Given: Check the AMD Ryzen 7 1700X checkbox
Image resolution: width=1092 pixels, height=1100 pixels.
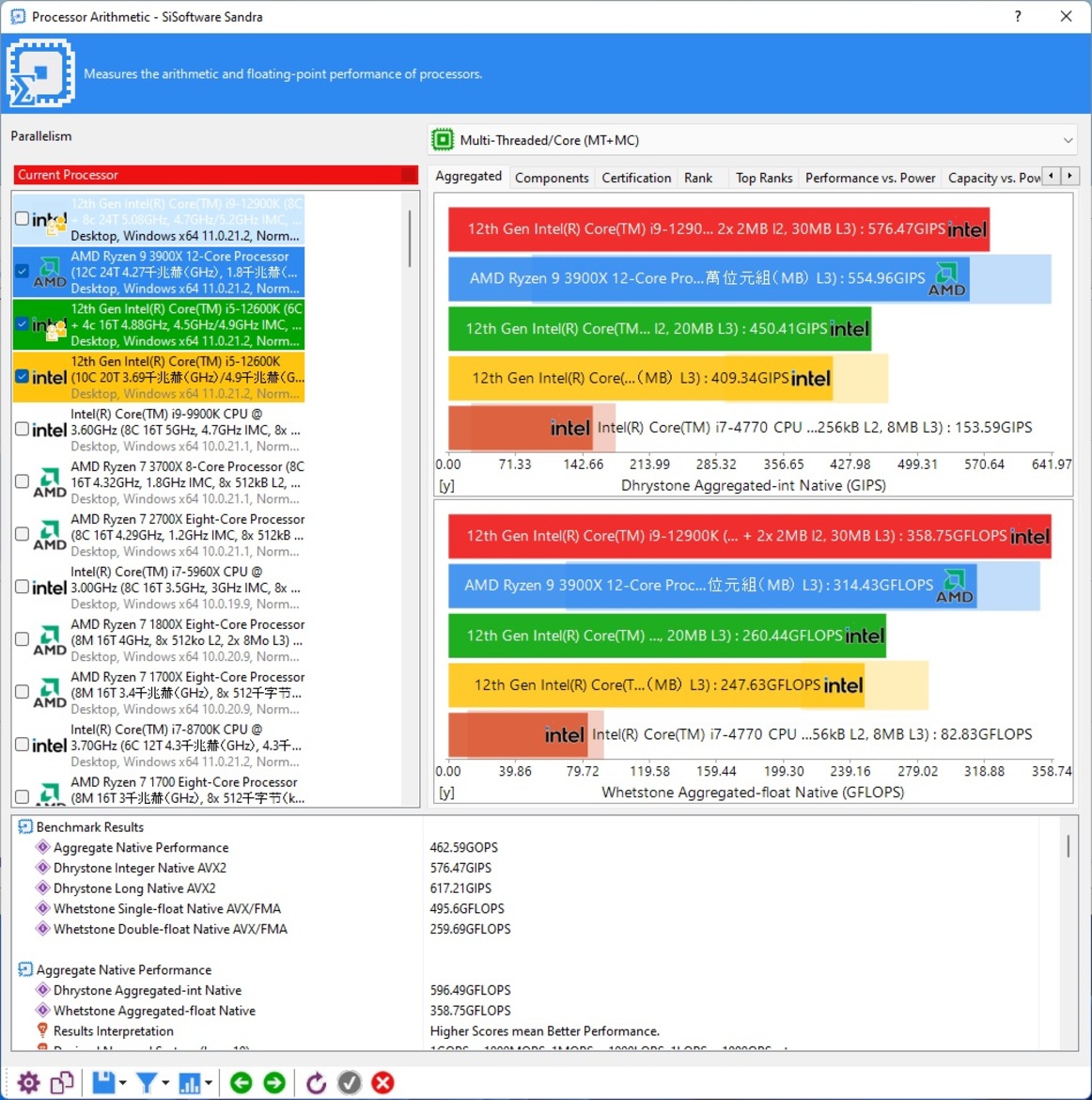Looking at the screenshot, I should 22,692.
